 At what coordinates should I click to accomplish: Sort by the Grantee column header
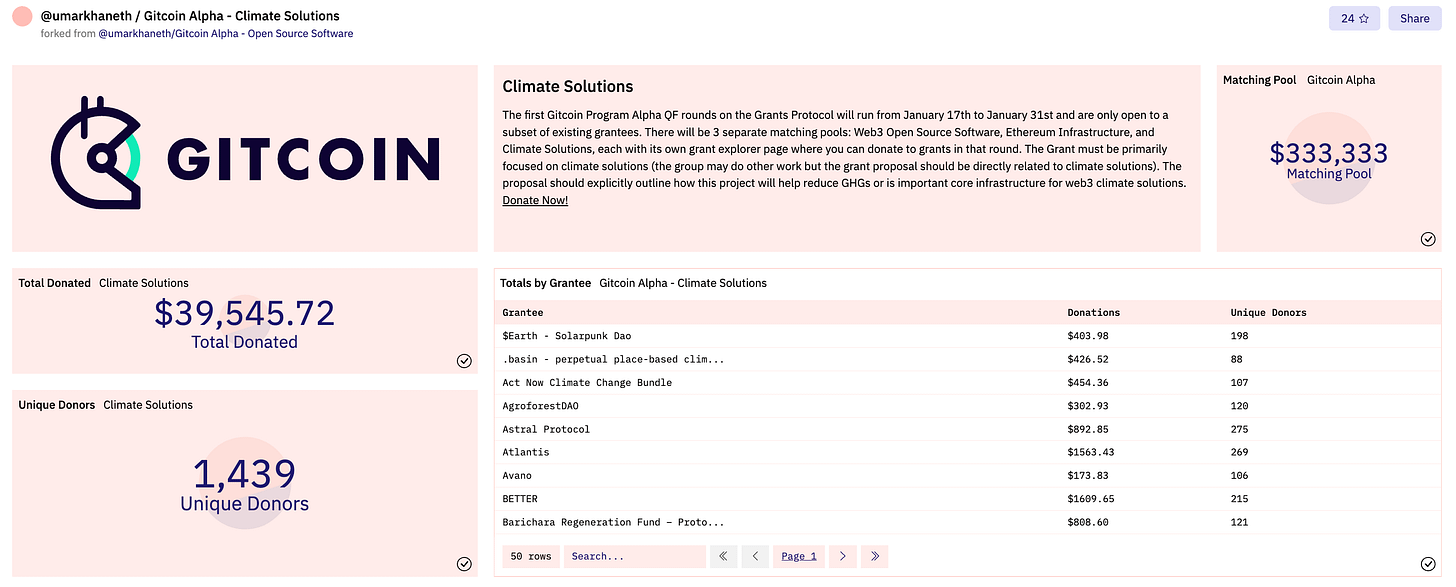[523, 313]
